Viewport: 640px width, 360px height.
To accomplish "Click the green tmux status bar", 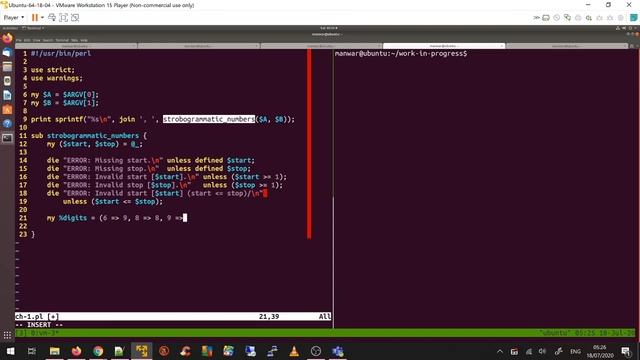I will click(x=325, y=333).
